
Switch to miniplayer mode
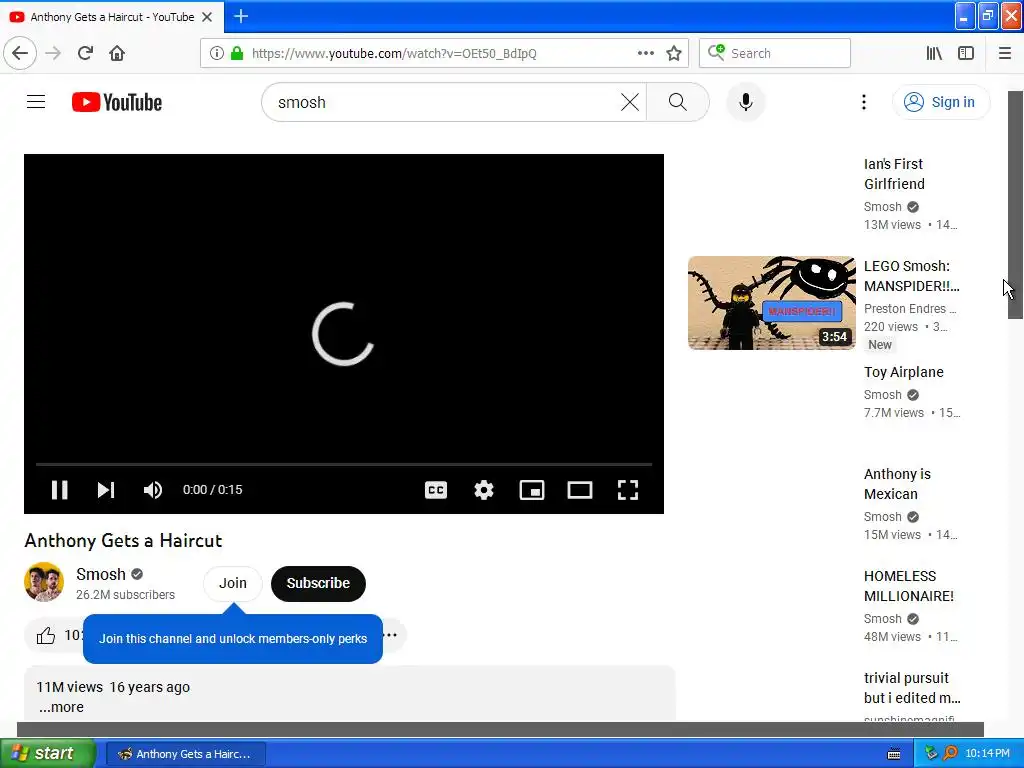(532, 490)
